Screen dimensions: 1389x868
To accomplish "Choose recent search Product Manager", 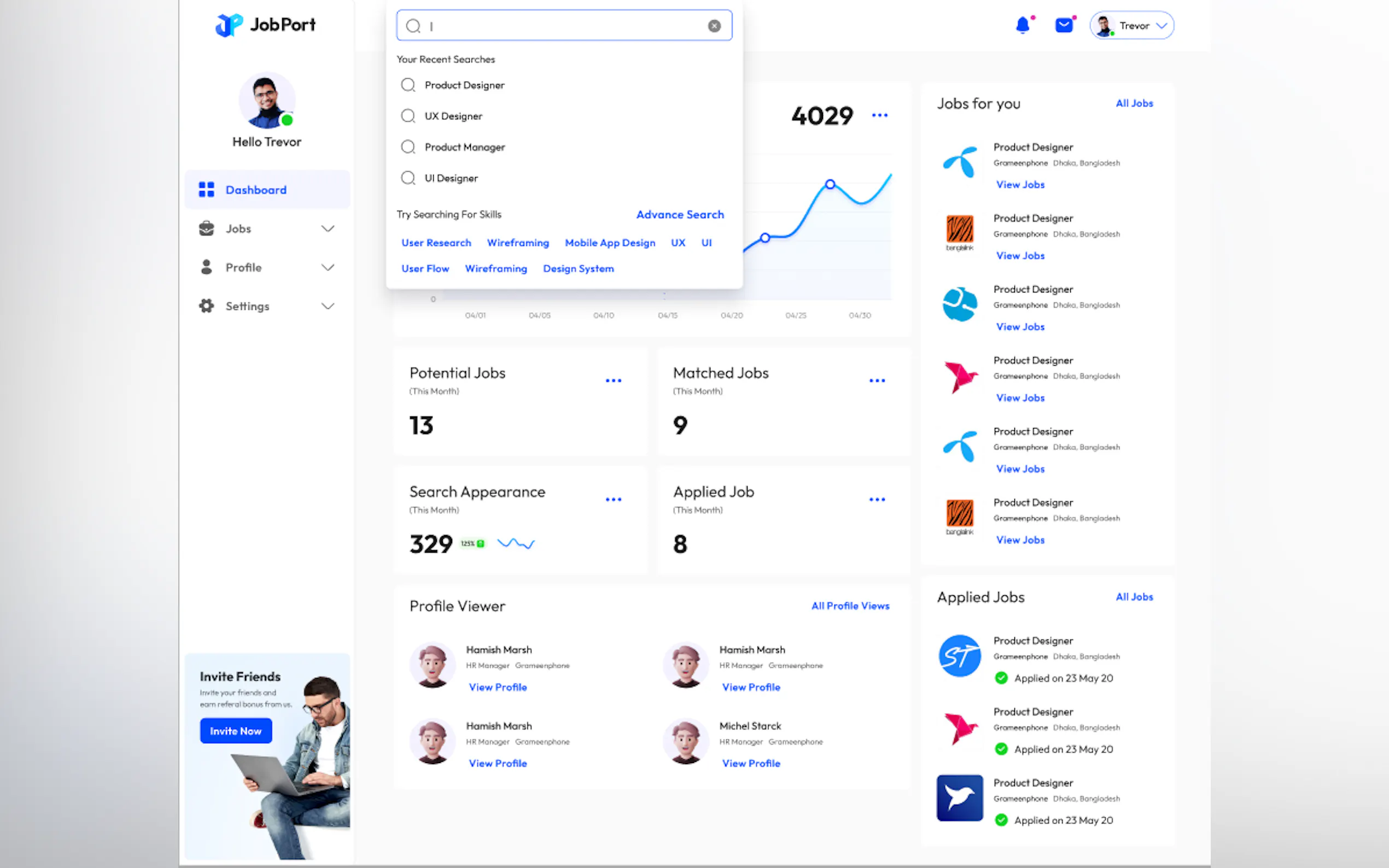I will pos(464,147).
